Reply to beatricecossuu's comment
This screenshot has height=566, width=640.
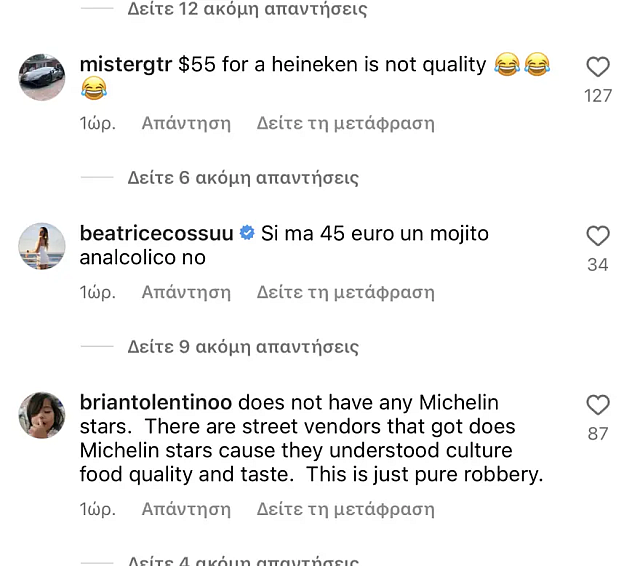click(186, 293)
